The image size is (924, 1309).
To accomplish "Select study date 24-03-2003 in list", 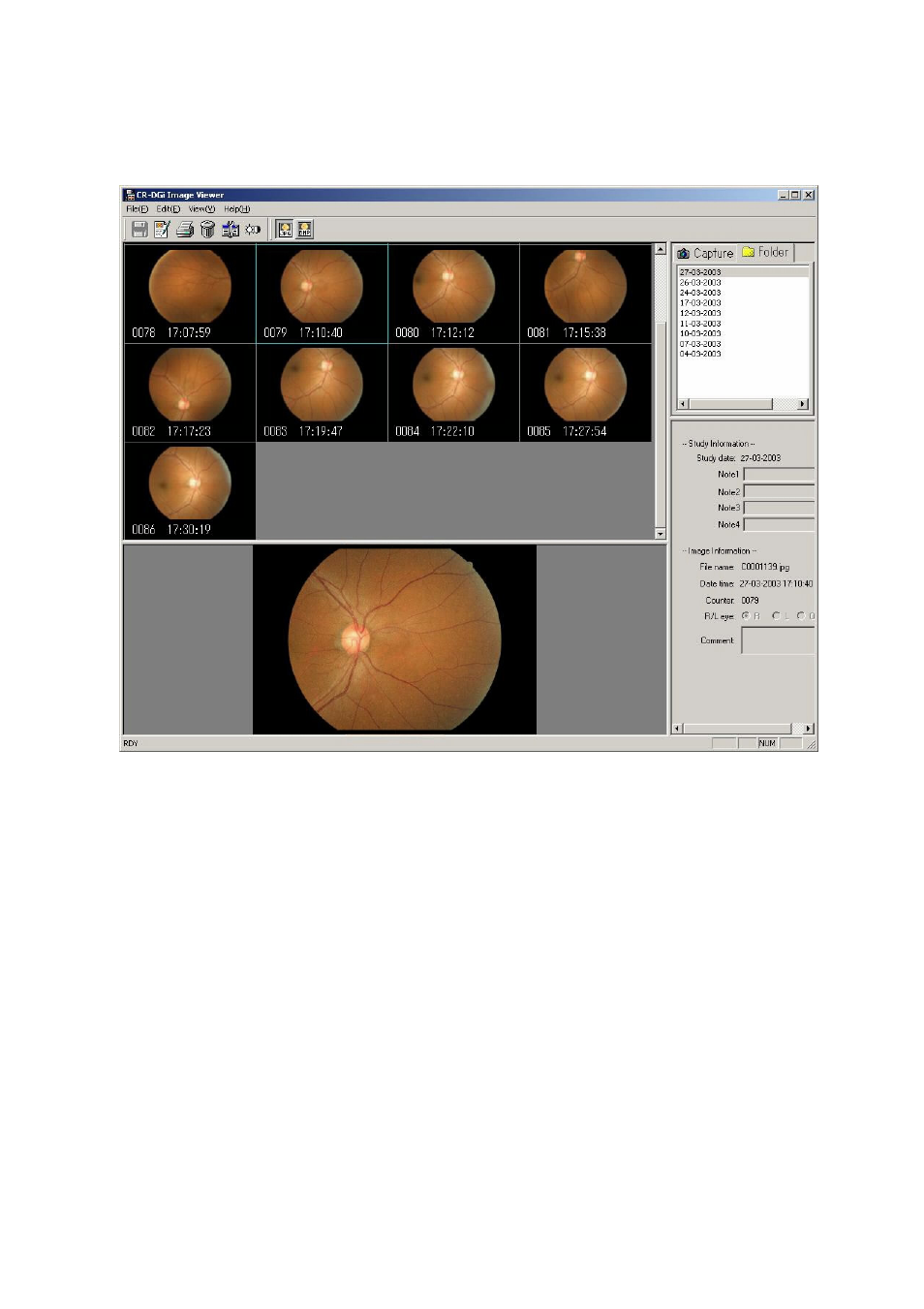I will 700,293.
